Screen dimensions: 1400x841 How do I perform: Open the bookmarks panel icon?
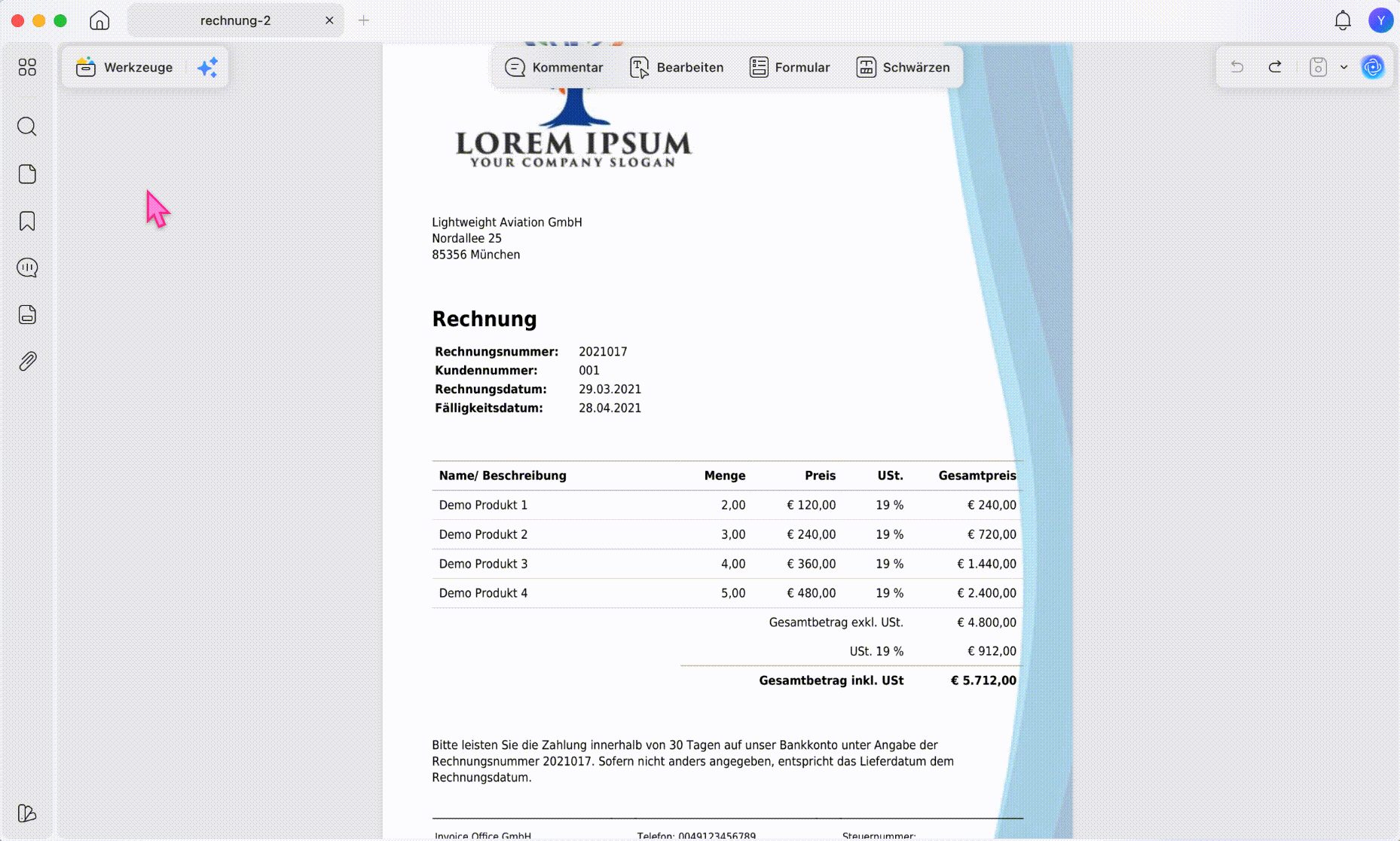tap(27, 221)
